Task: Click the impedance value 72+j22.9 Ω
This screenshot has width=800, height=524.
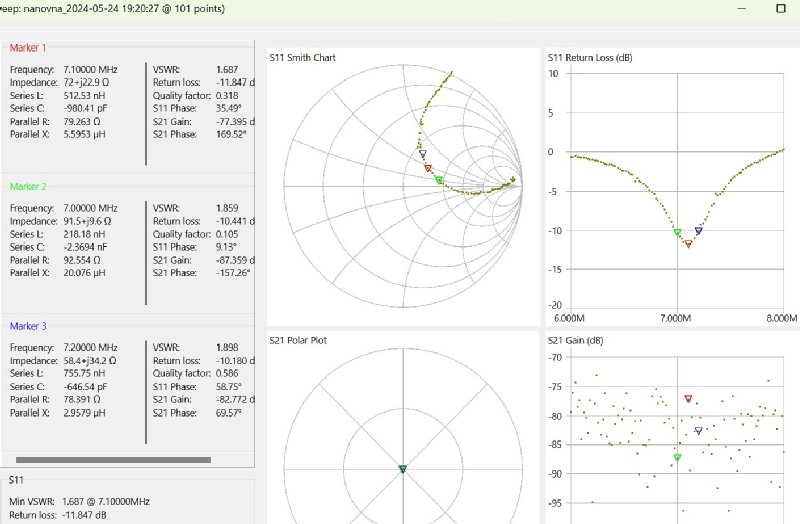Action: point(86,82)
